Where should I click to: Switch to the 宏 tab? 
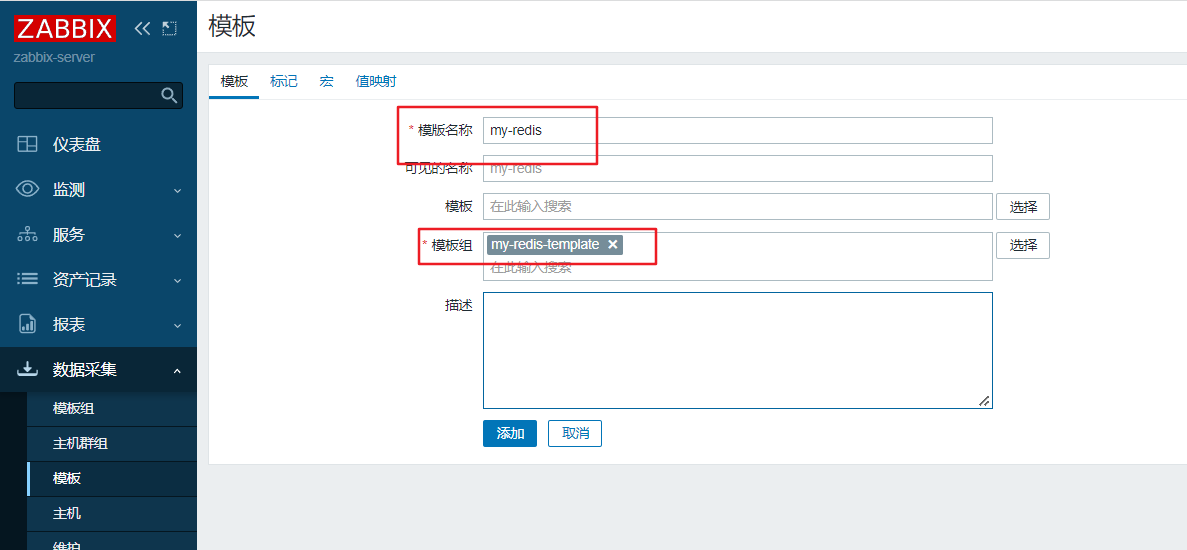(326, 82)
